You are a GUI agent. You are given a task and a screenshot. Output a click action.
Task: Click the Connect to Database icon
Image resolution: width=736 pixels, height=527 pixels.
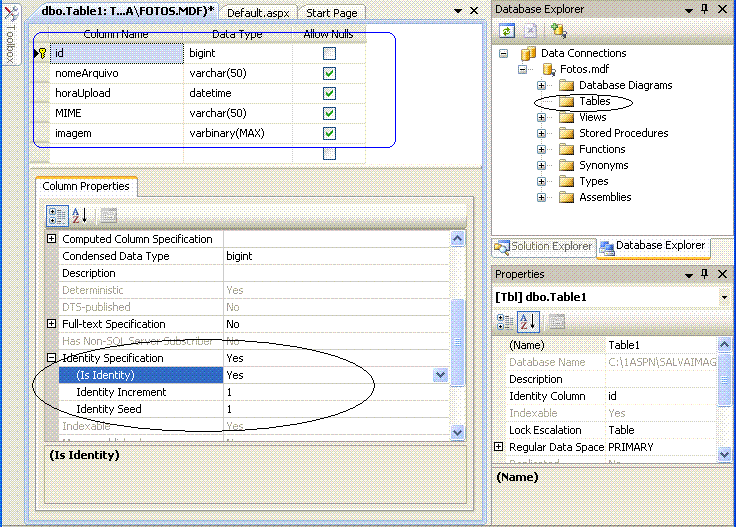(x=559, y=31)
